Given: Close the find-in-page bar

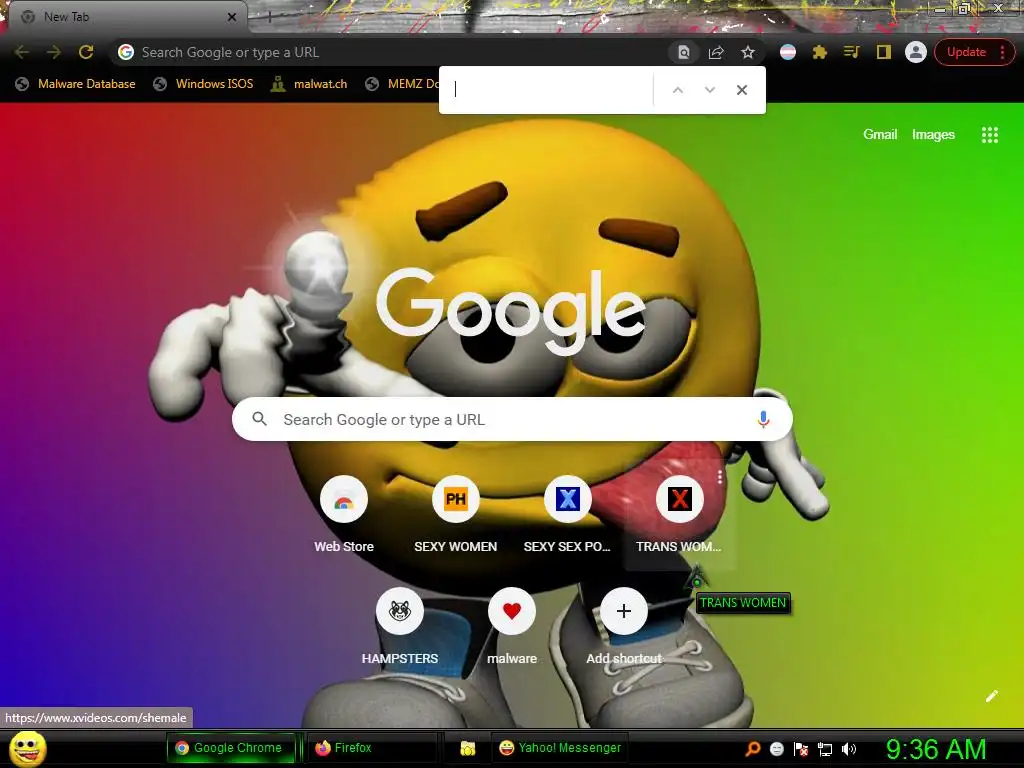Looking at the screenshot, I should [x=742, y=90].
